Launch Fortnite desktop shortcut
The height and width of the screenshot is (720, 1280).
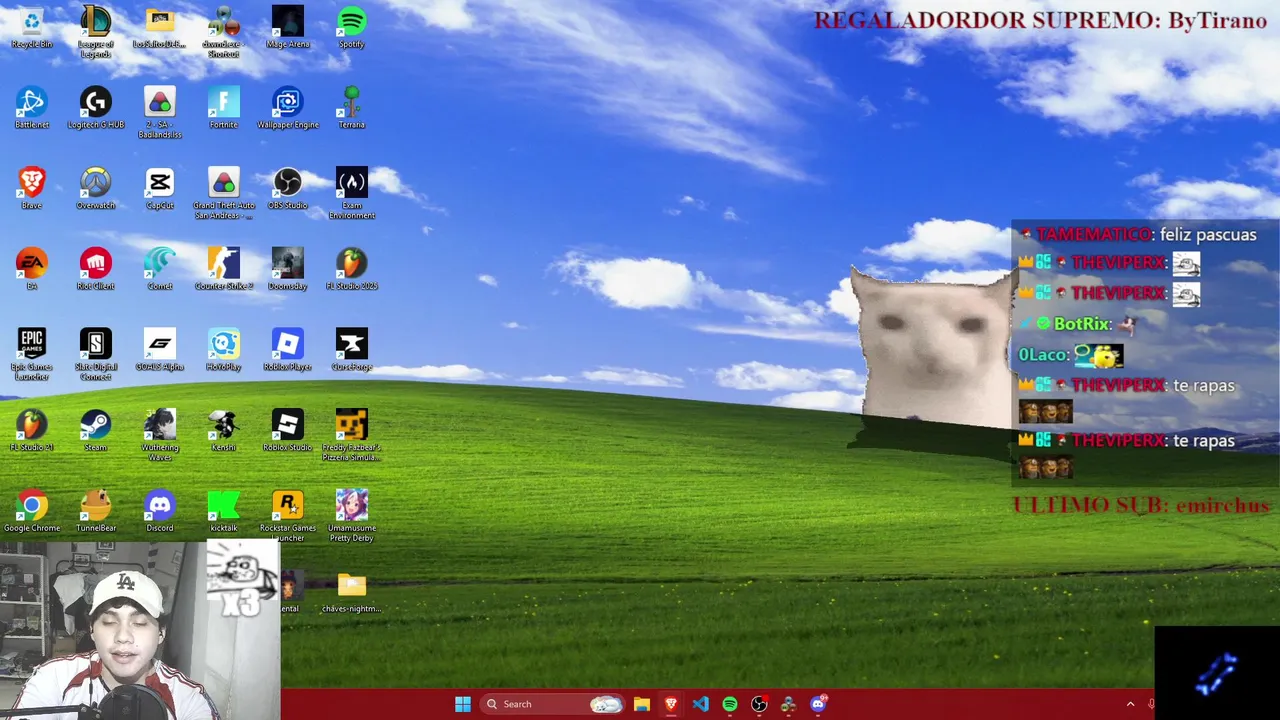click(224, 108)
